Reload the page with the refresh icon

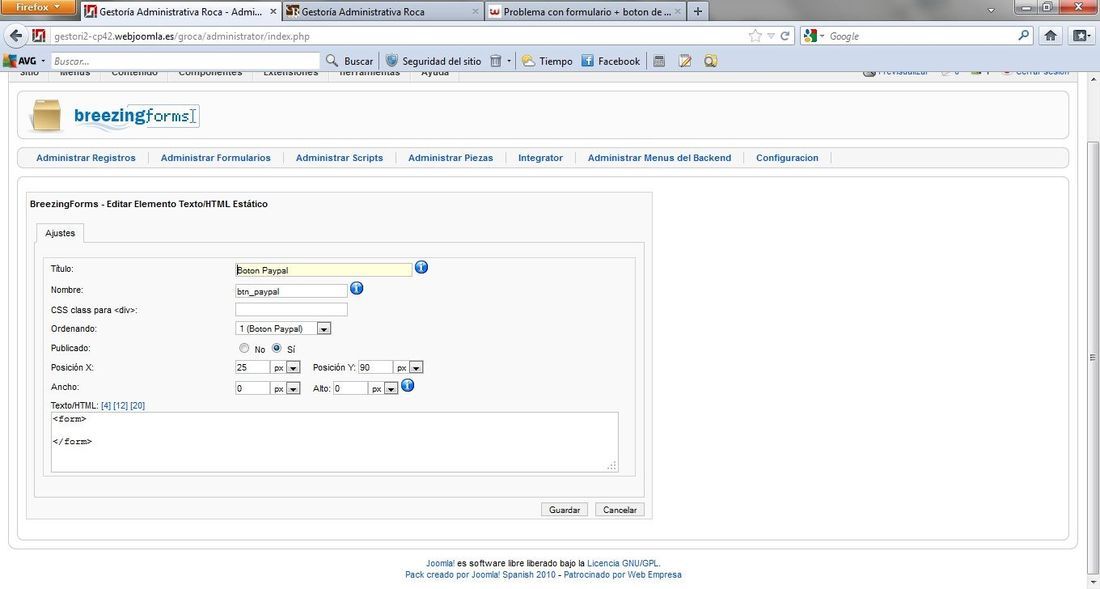click(785, 36)
